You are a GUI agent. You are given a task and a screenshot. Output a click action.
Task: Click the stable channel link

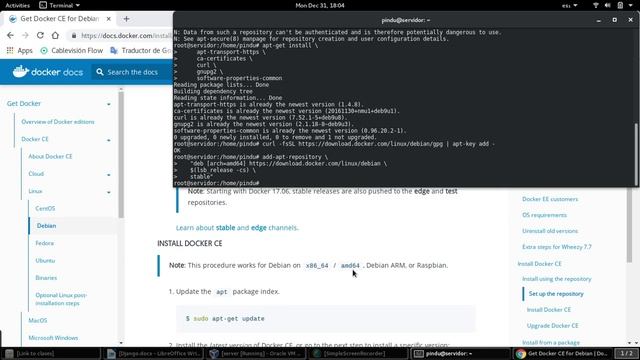click(x=225, y=227)
